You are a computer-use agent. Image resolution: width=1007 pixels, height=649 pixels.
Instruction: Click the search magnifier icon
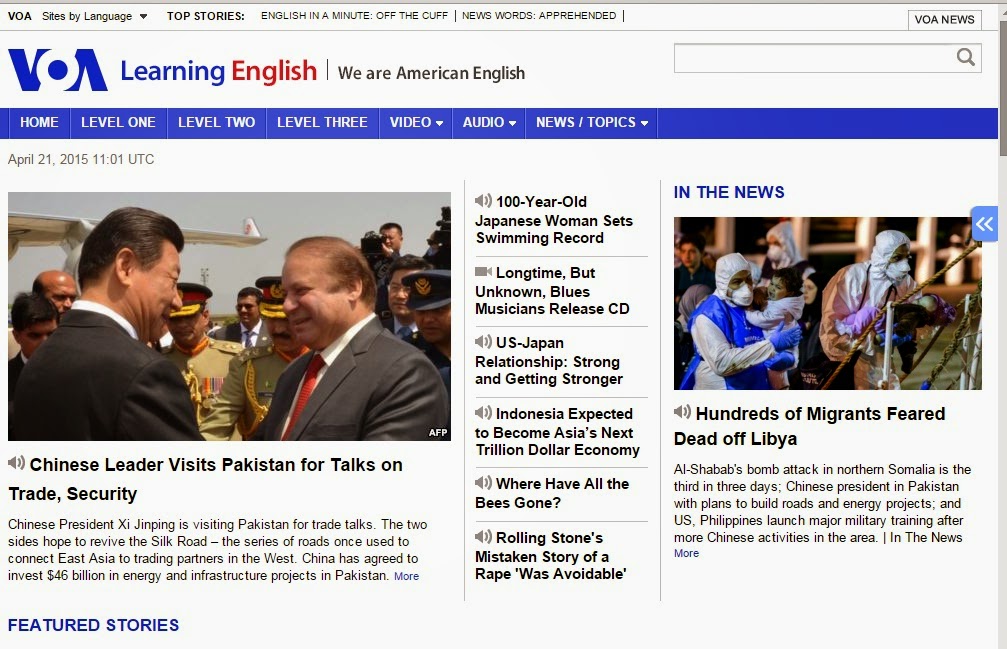pyautogui.click(x=964, y=57)
